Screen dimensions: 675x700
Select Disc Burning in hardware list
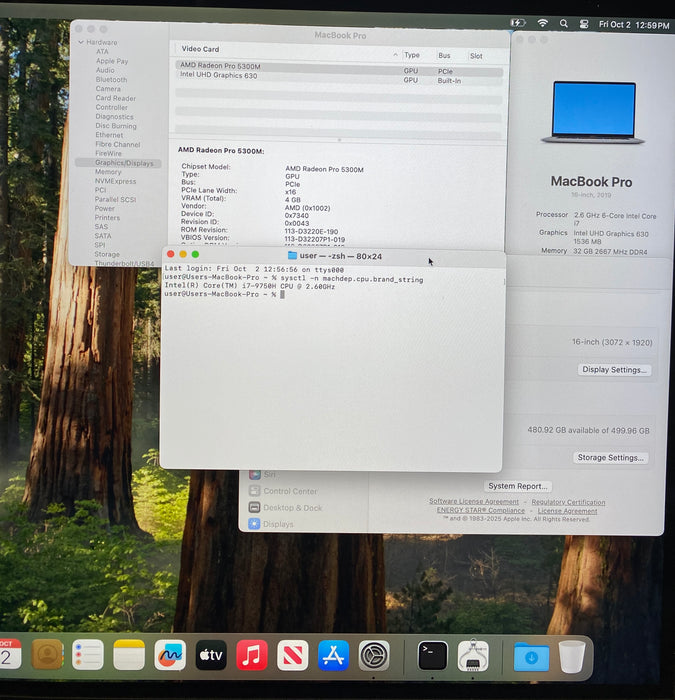(116, 126)
